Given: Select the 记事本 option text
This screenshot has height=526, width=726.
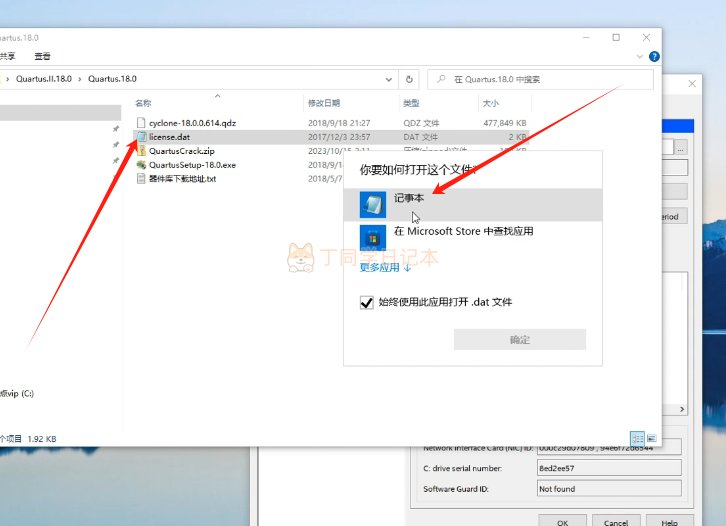Looking at the screenshot, I should [409, 198].
